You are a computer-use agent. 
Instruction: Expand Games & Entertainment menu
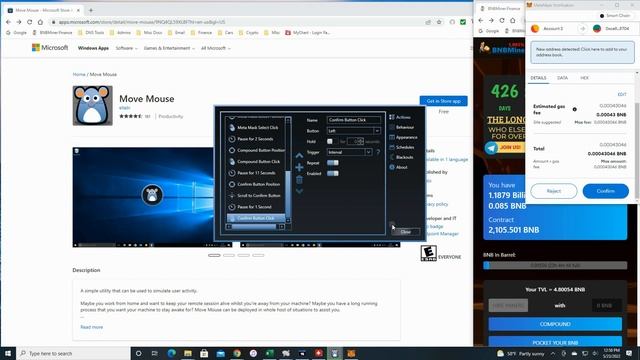click(x=169, y=48)
